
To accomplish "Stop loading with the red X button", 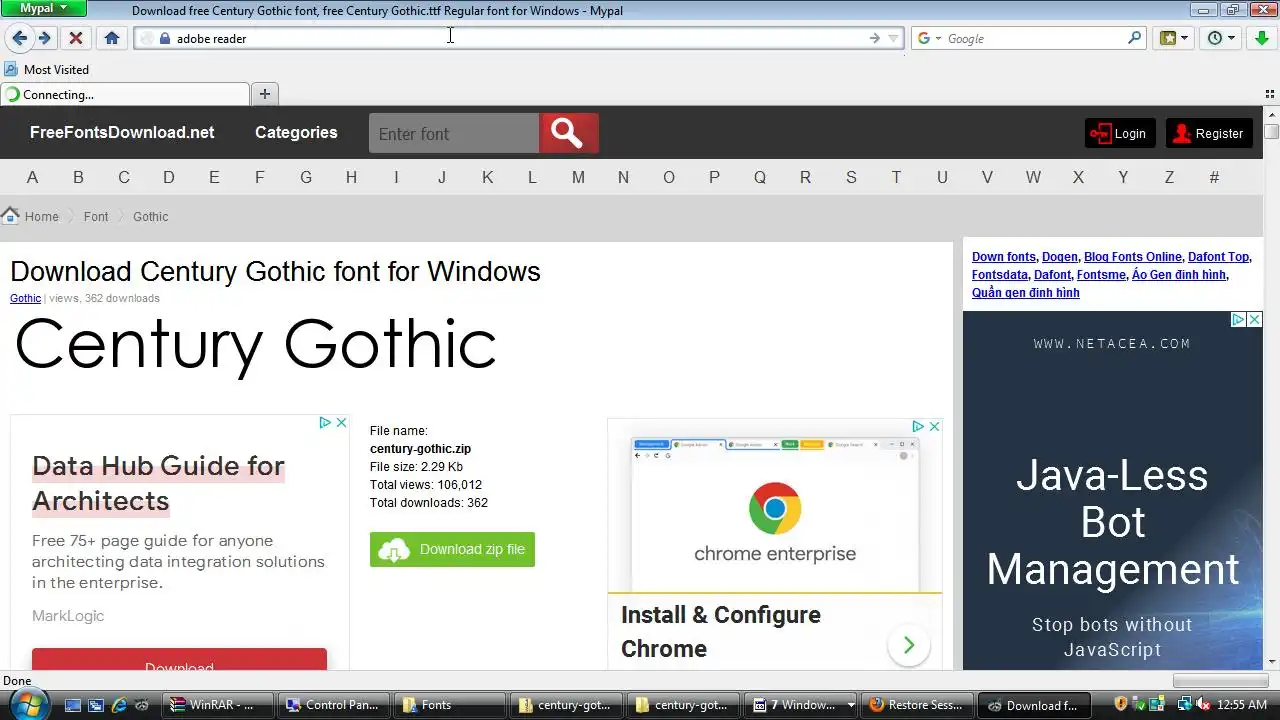I will 75,38.
